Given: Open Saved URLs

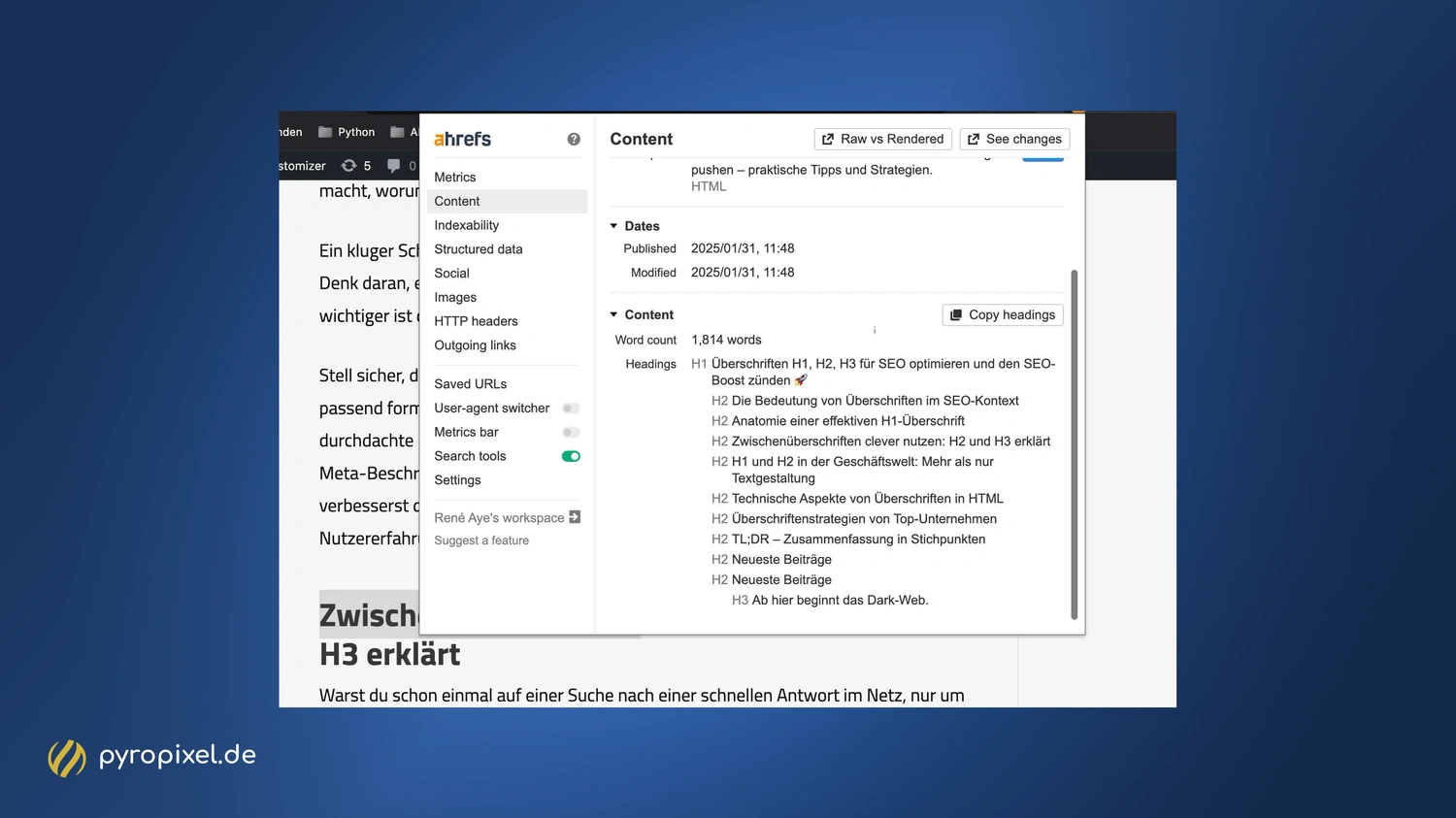Looking at the screenshot, I should coord(471,384).
